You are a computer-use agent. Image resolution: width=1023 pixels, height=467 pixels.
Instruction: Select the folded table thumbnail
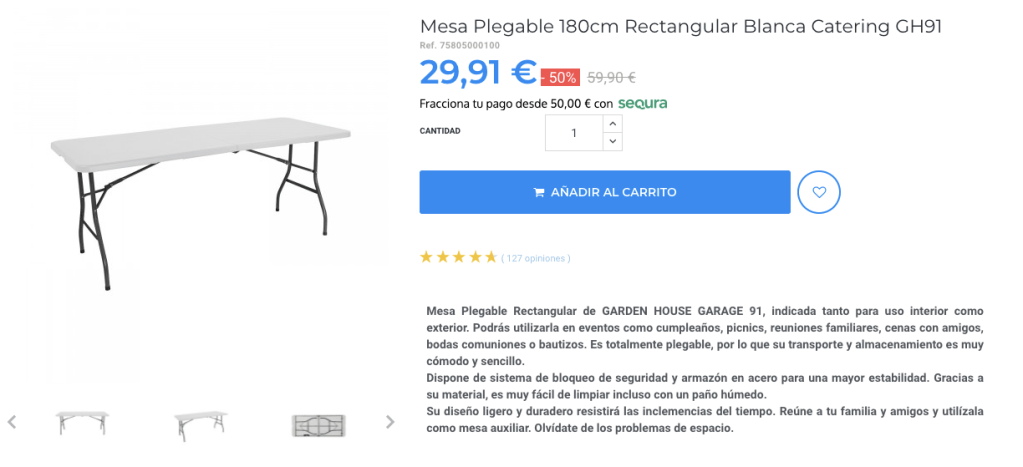pos(318,424)
